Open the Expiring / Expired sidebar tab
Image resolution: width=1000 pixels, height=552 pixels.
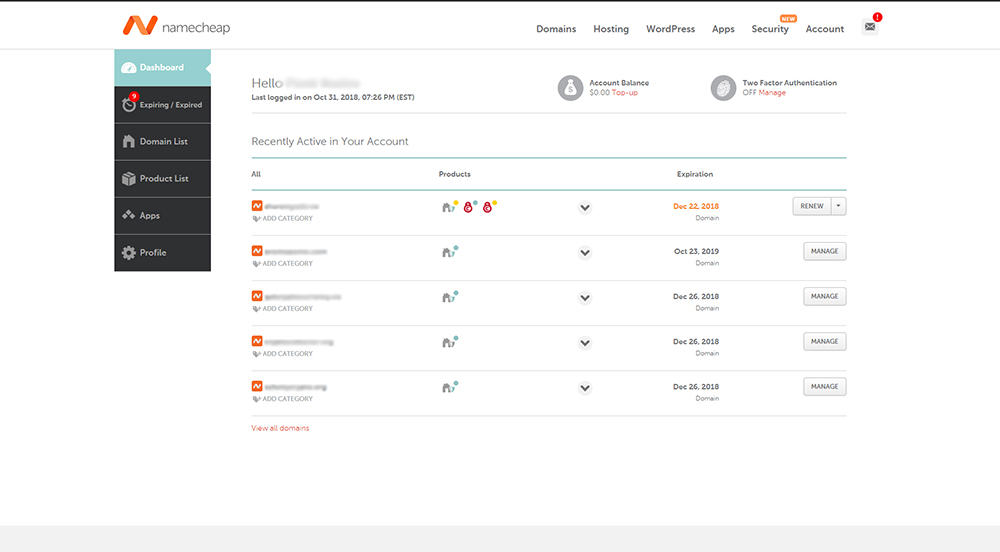click(x=163, y=105)
